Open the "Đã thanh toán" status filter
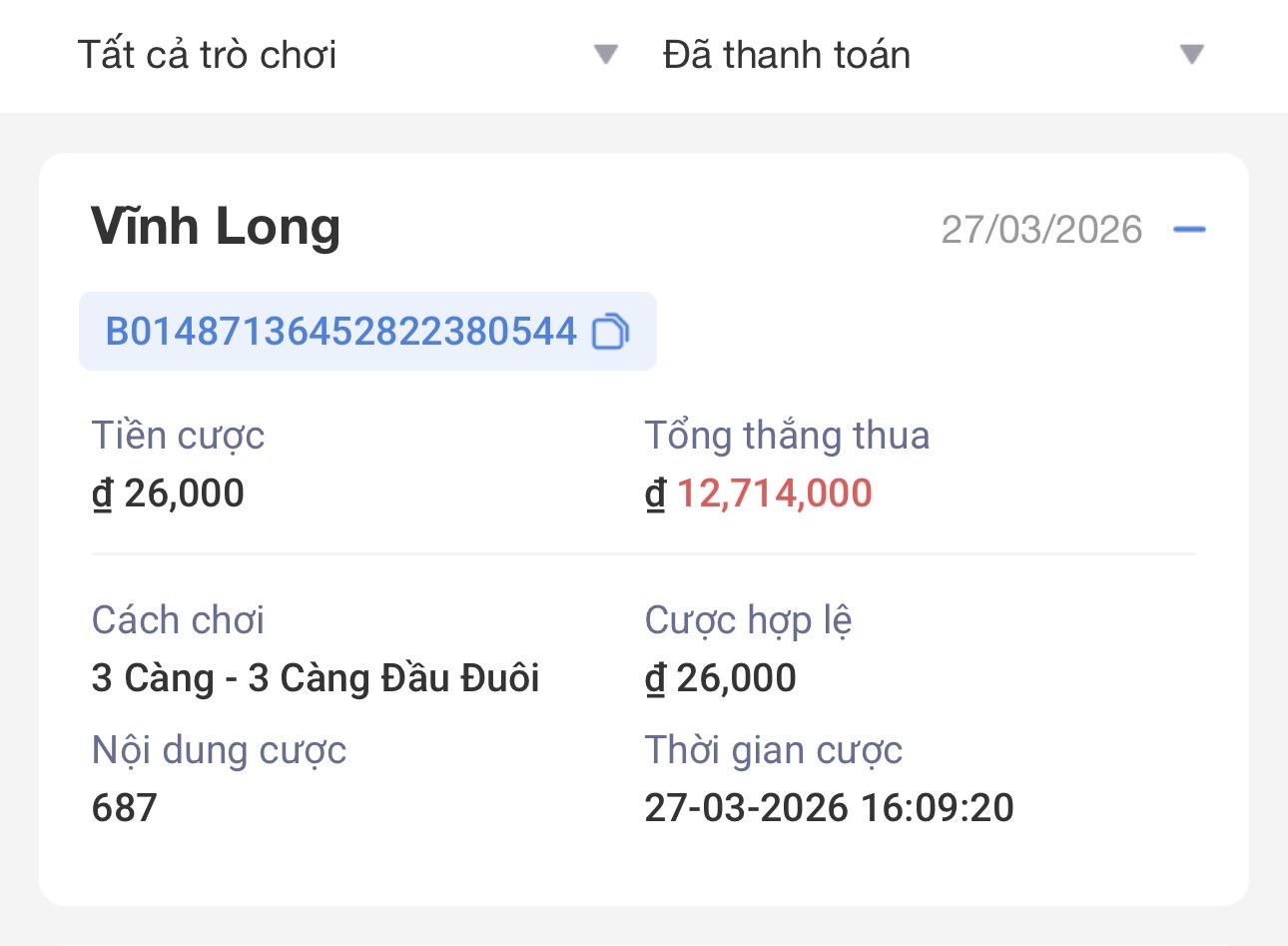 (x=787, y=55)
